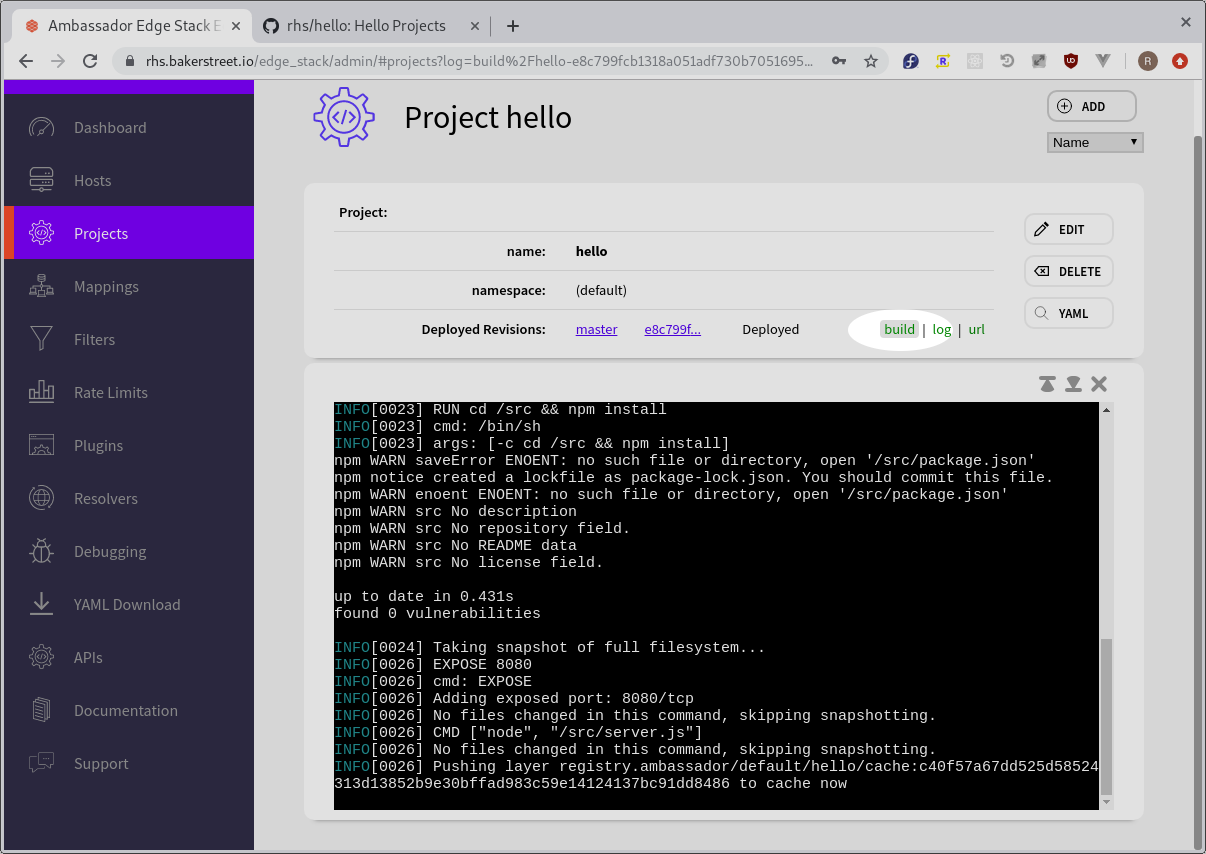Click the red update arrow icon
Viewport: 1206px width, 854px height.
point(1180,61)
